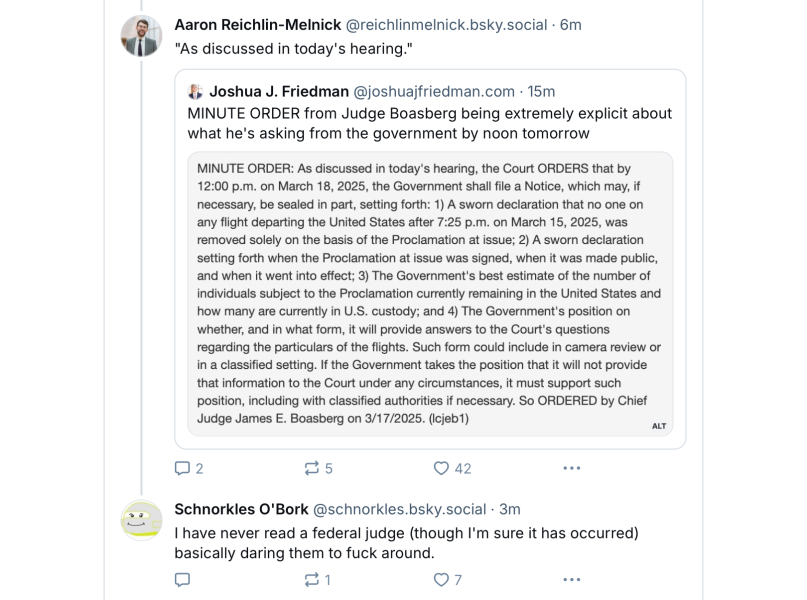807x600 pixels.
Task: Visit @joshuajfriedman.com handle
Action: (435, 92)
